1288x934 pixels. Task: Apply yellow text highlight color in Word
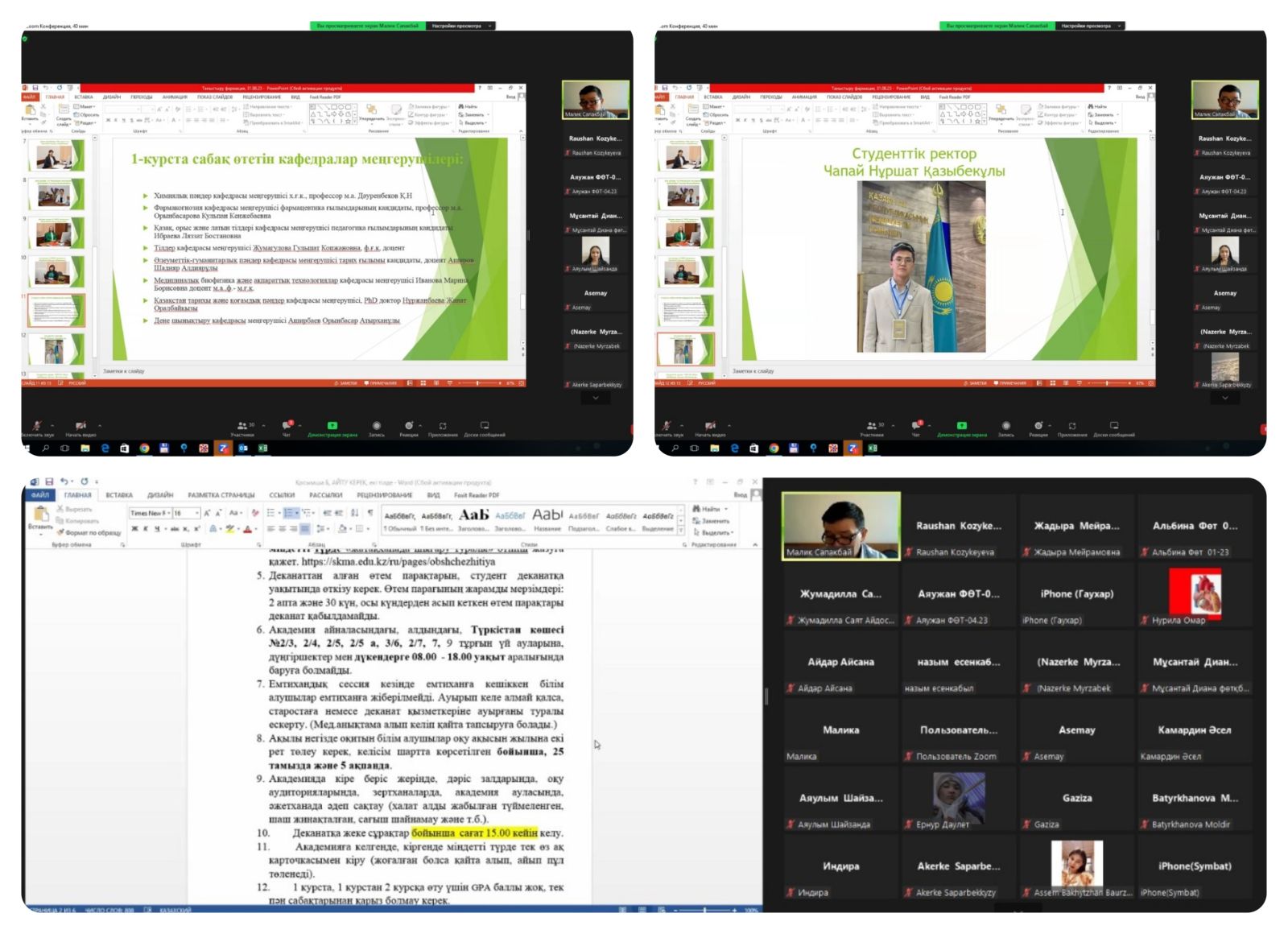(231, 529)
